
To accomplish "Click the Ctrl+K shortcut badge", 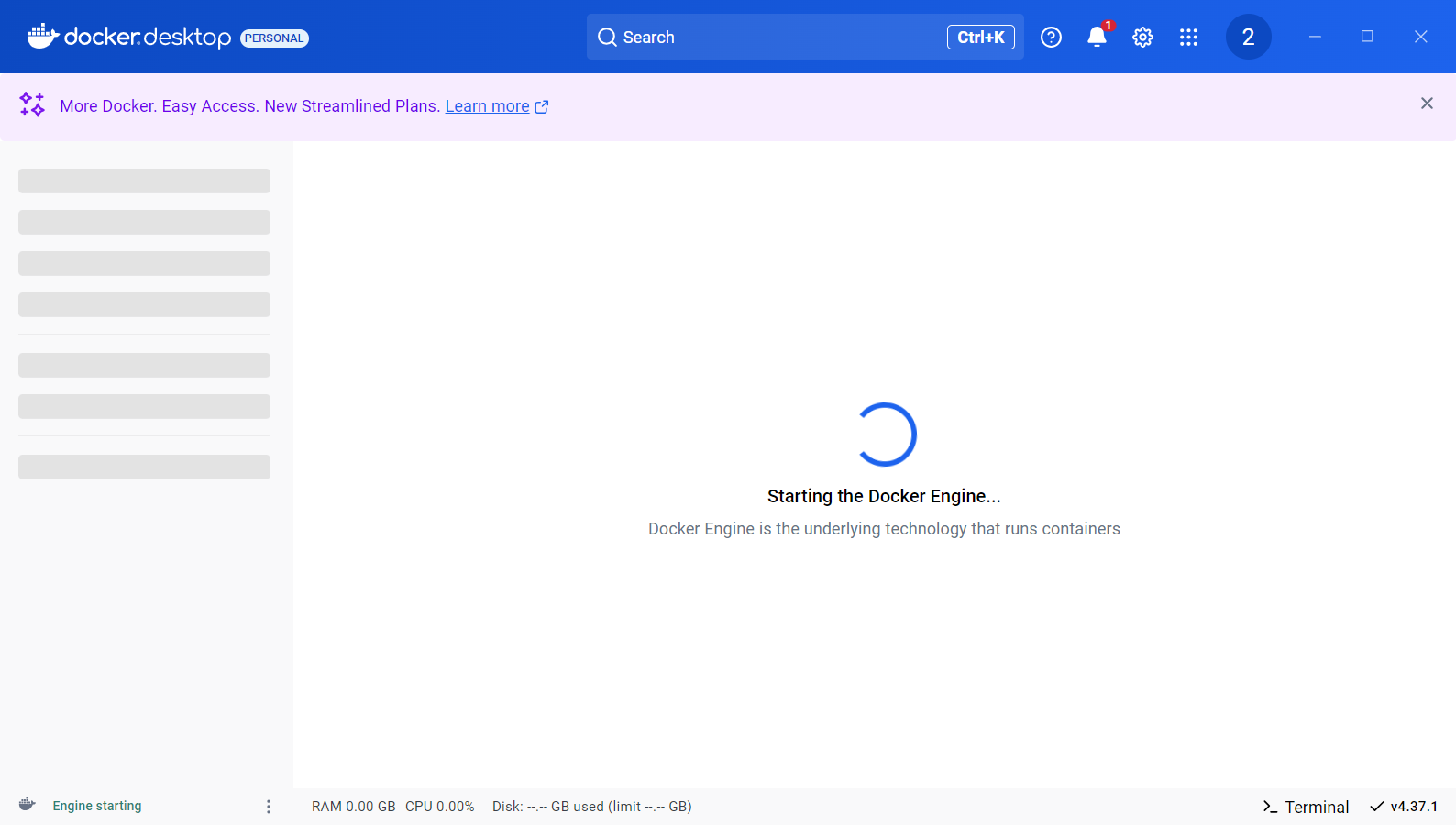I will click(x=980, y=37).
